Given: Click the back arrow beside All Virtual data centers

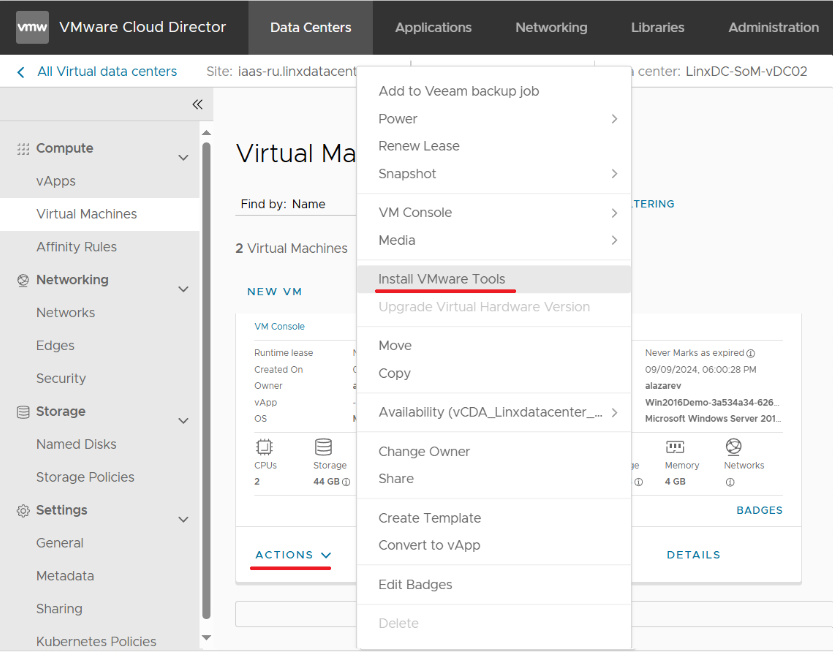Looking at the screenshot, I should (21, 72).
